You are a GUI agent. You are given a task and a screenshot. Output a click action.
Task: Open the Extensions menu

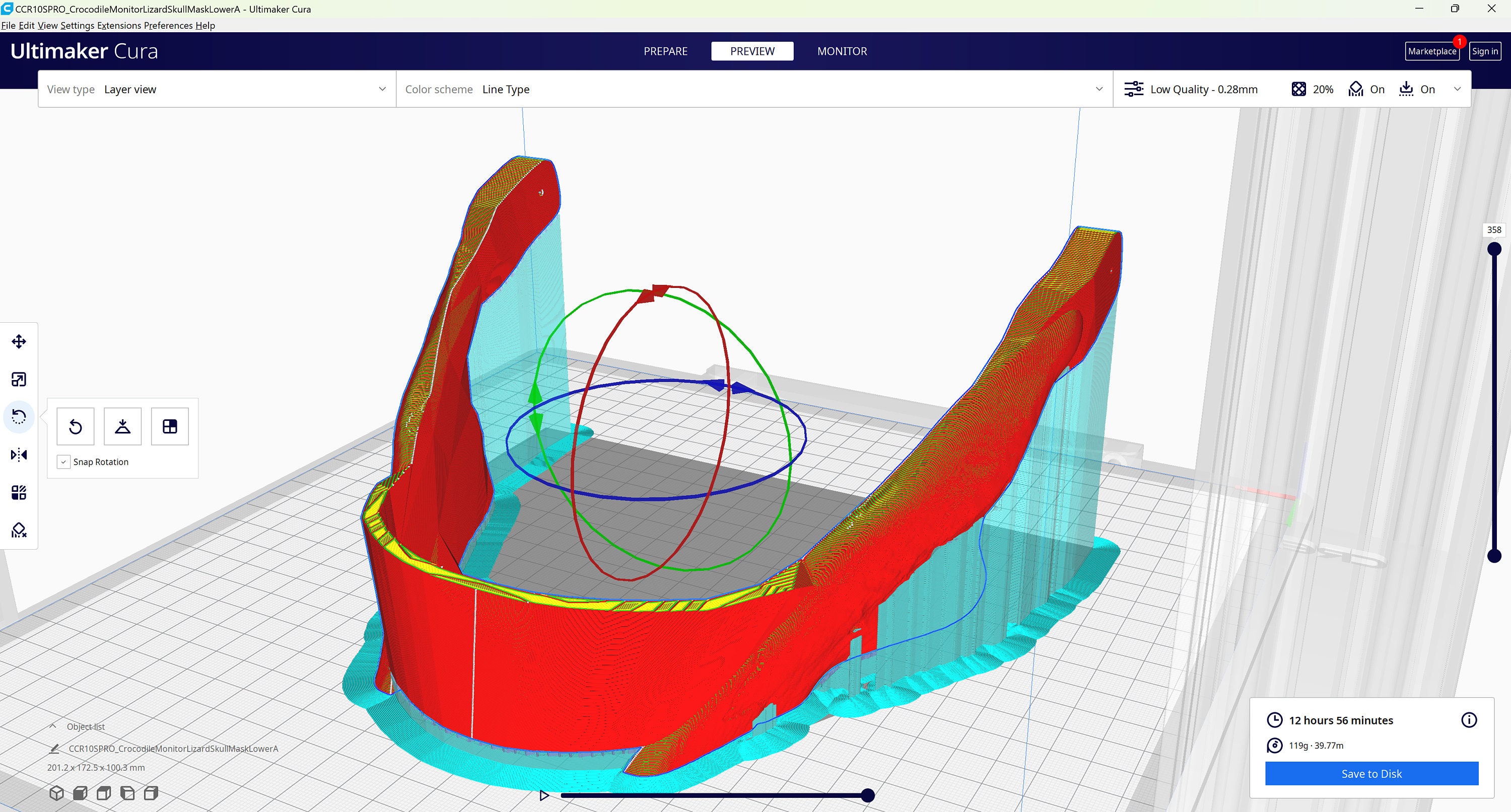[119, 25]
